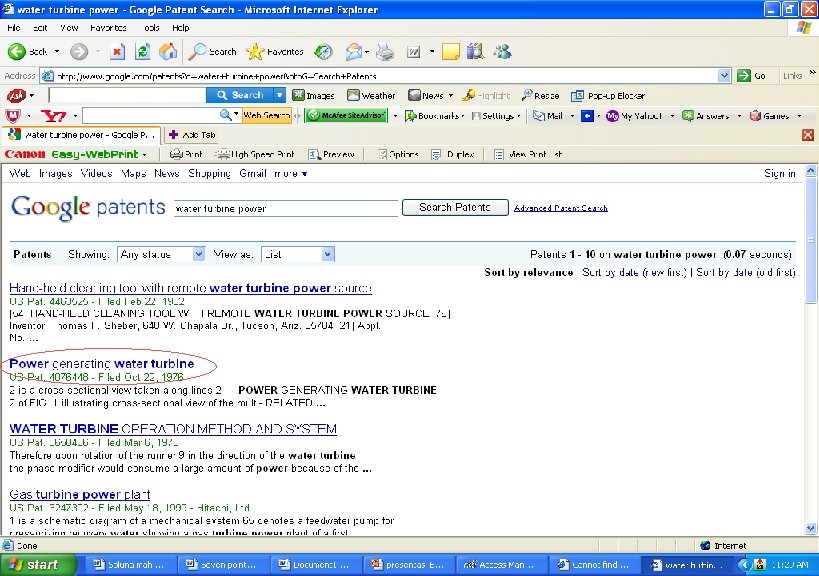Screen dimensions: 819x576
Task: Click the Forward arrow button
Action: (79, 51)
